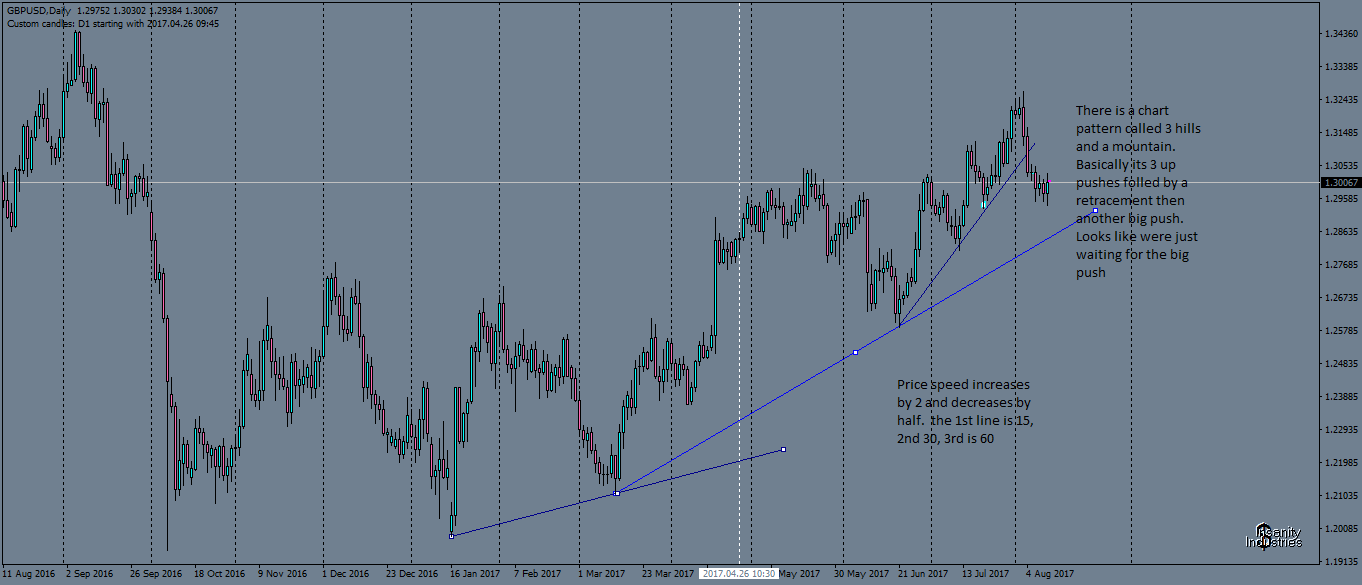
Task: Click the GBPUSD,Daily chart title
Action: pyautogui.click(x=37, y=10)
